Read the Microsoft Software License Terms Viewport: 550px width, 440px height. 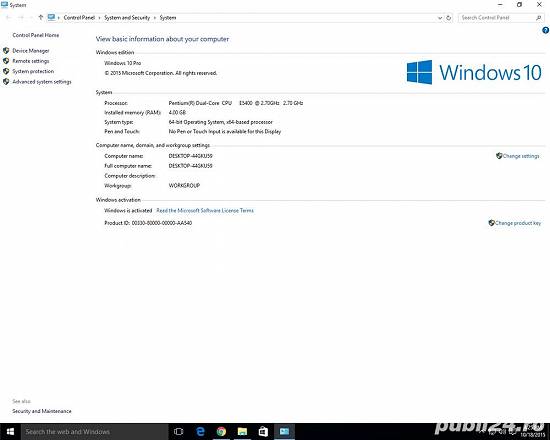(205, 211)
